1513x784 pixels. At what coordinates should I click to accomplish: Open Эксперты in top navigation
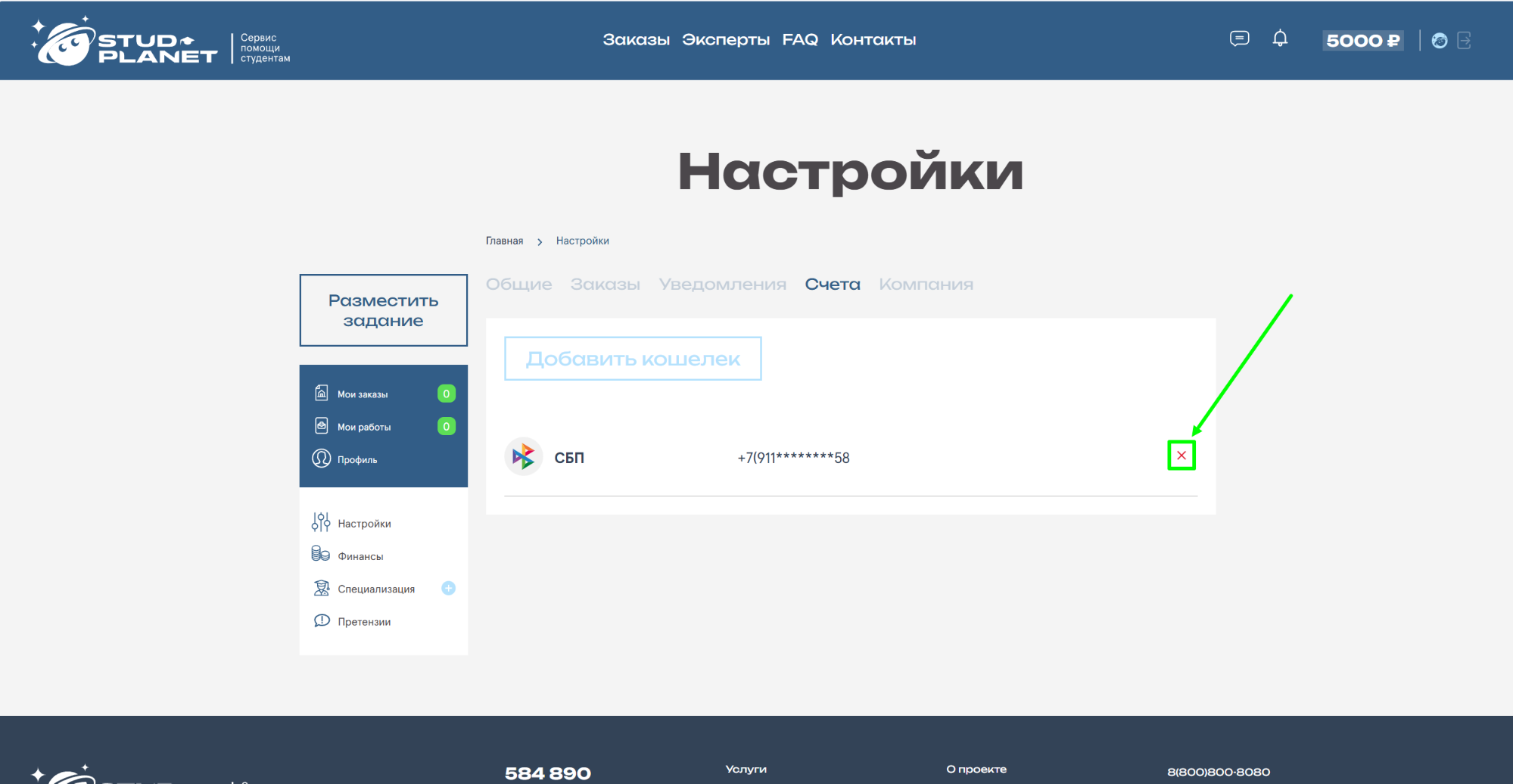coord(725,40)
